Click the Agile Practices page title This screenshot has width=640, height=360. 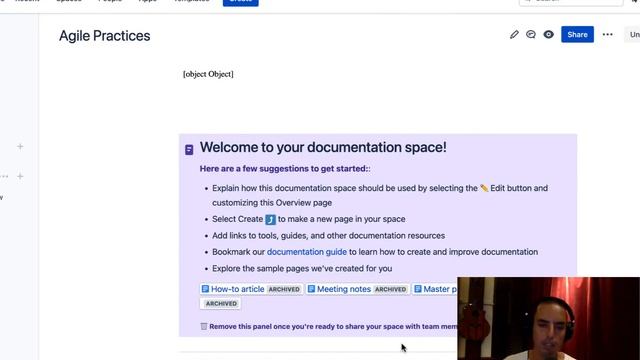click(104, 36)
